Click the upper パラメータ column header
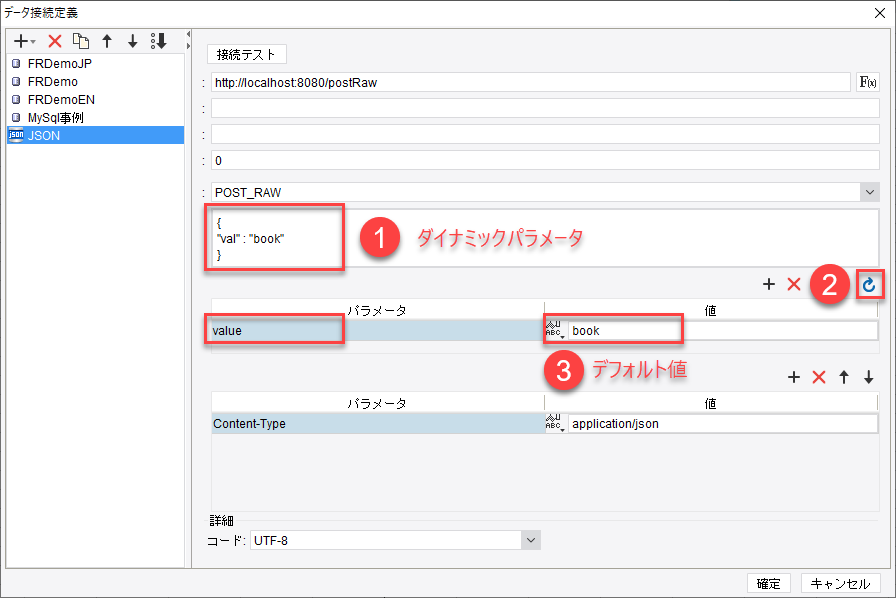Image resolution: width=896 pixels, height=598 pixels. [x=377, y=310]
